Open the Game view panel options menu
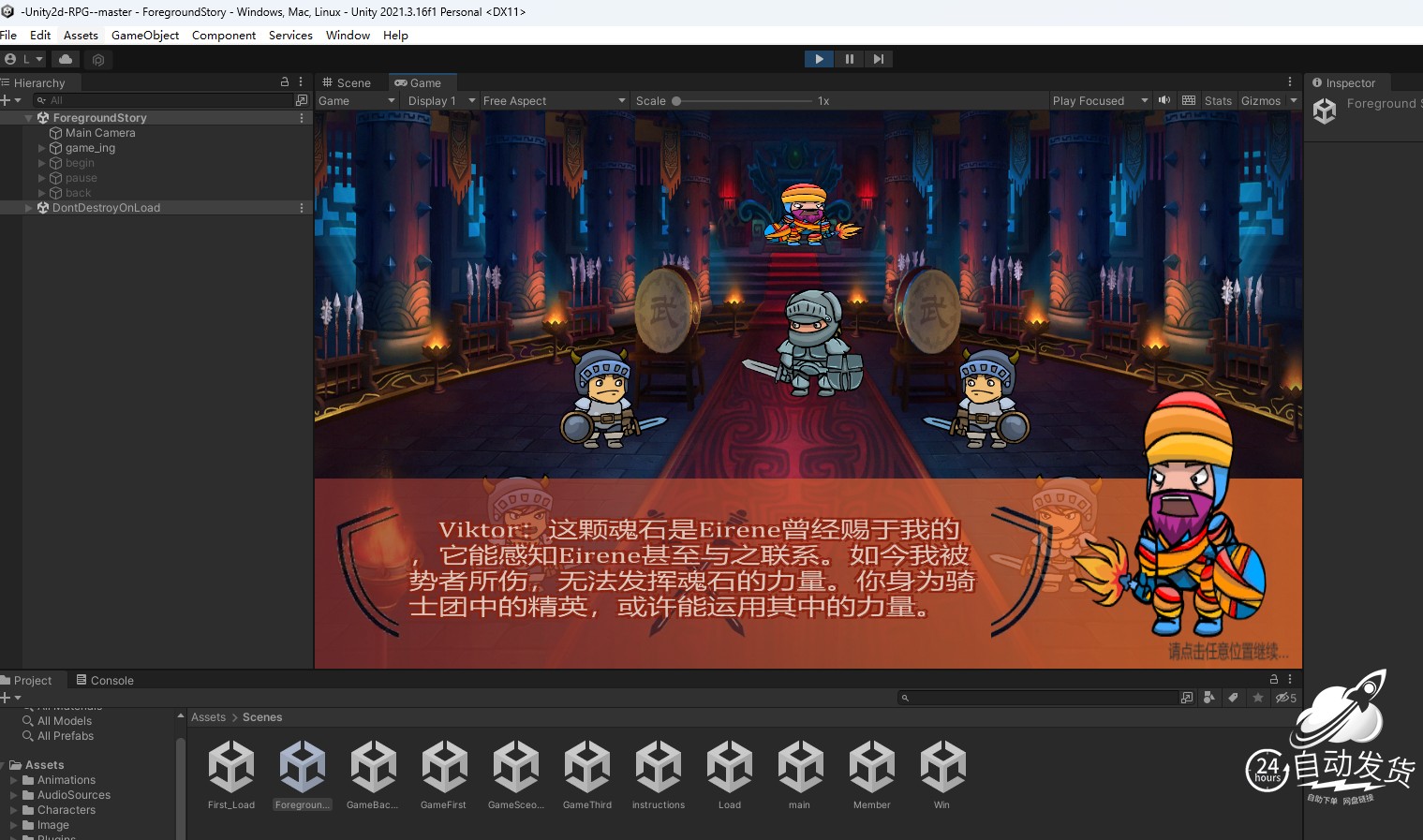The width and height of the screenshot is (1423, 840). tap(1290, 82)
